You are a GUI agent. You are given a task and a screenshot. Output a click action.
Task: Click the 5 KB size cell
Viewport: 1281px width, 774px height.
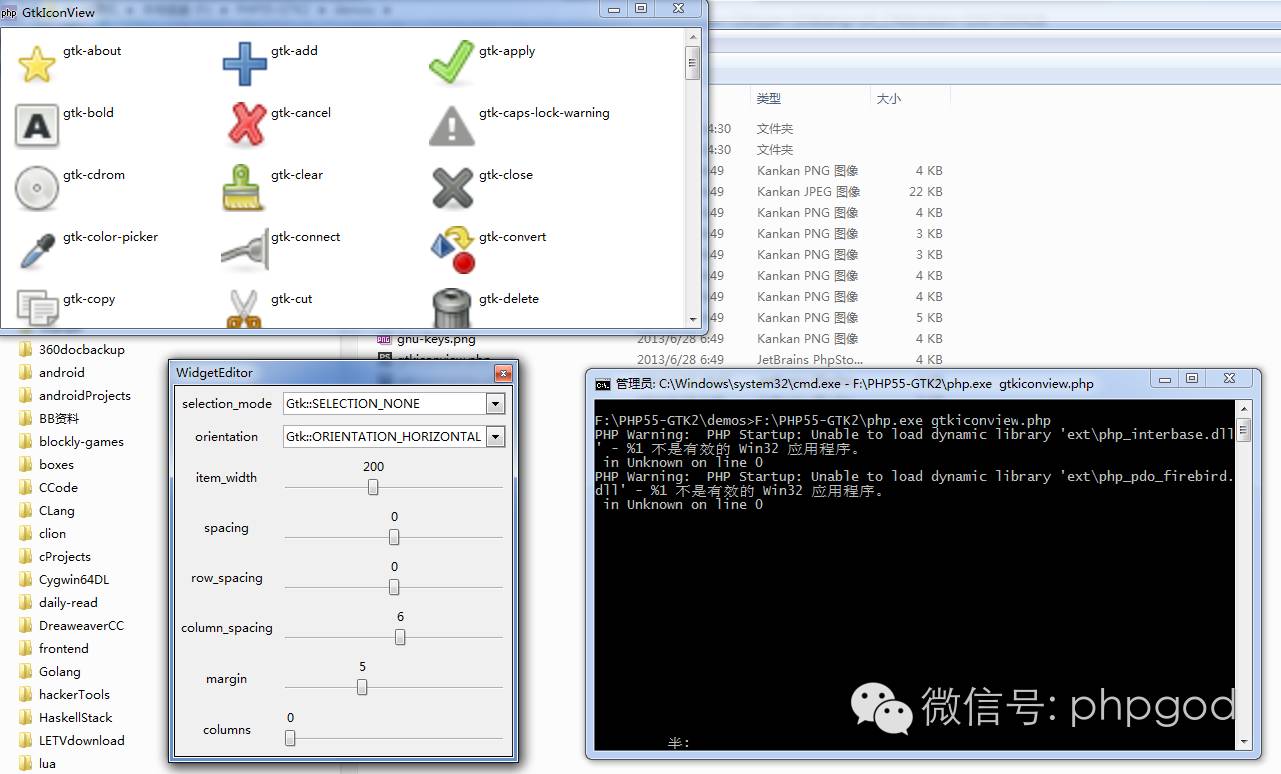929,318
